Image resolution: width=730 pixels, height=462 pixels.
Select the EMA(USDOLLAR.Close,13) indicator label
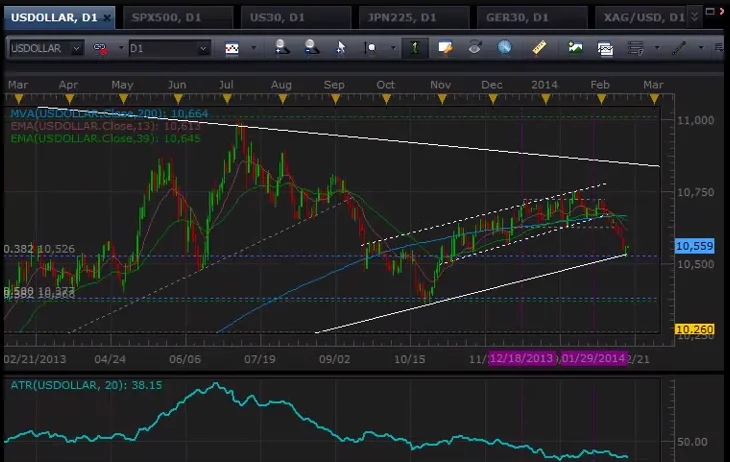coord(105,126)
